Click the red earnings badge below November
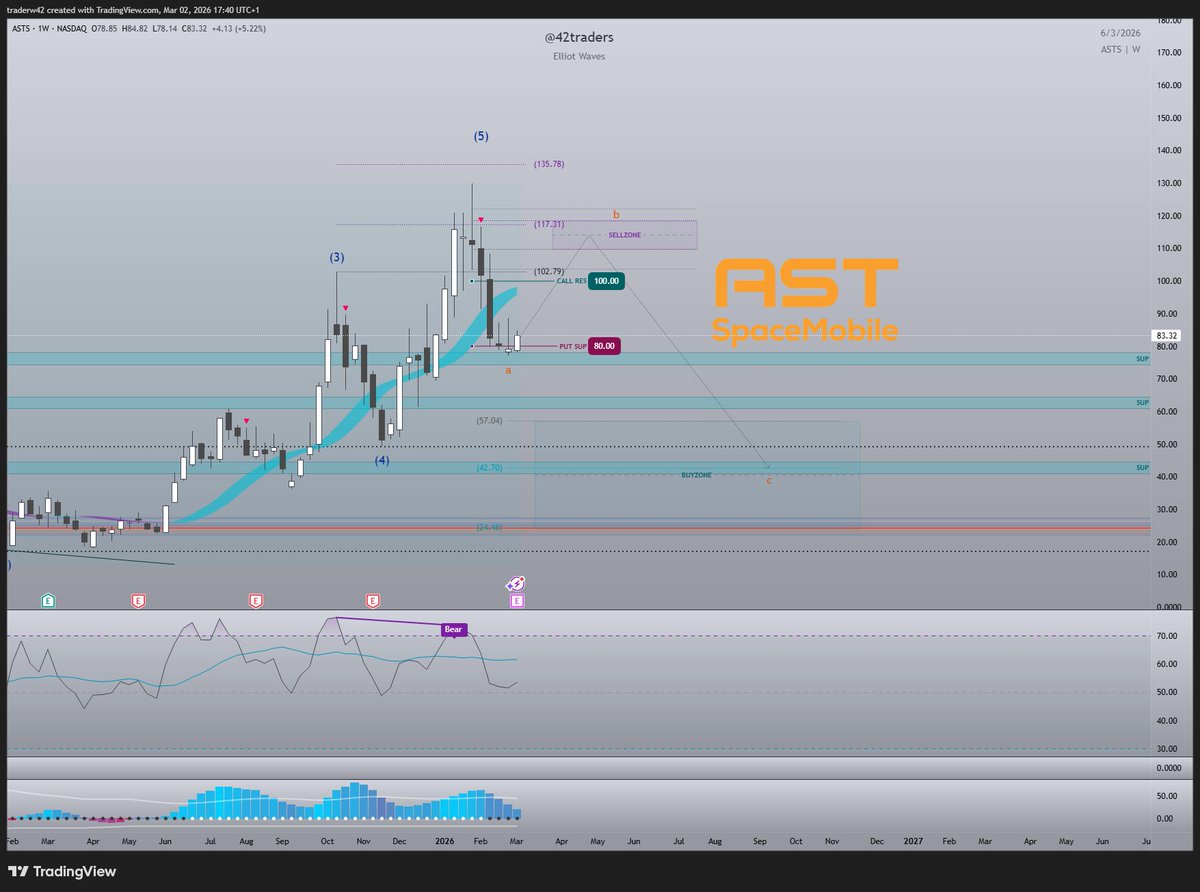 point(372,600)
